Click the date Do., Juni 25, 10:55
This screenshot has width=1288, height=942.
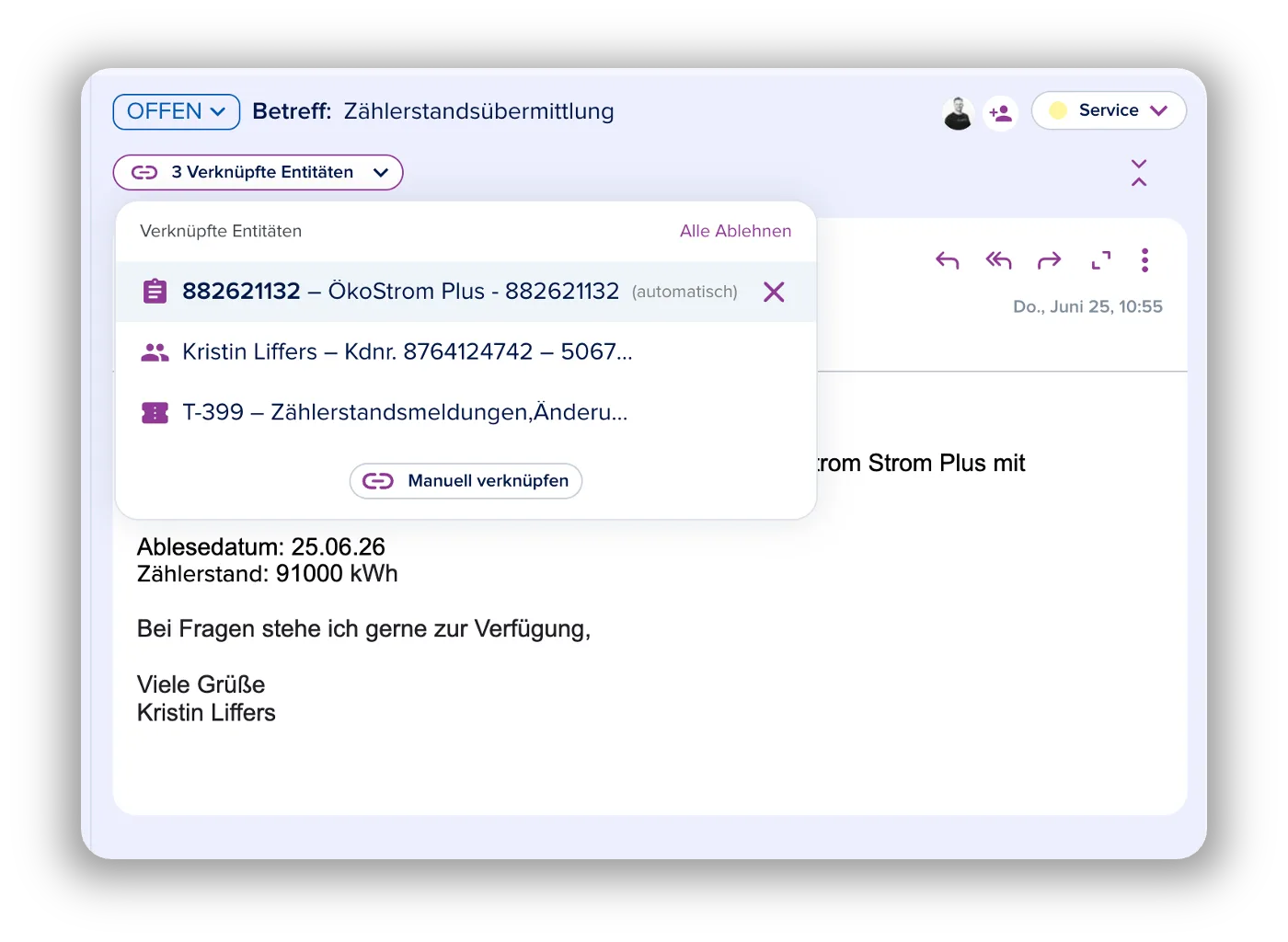[1087, 306]
